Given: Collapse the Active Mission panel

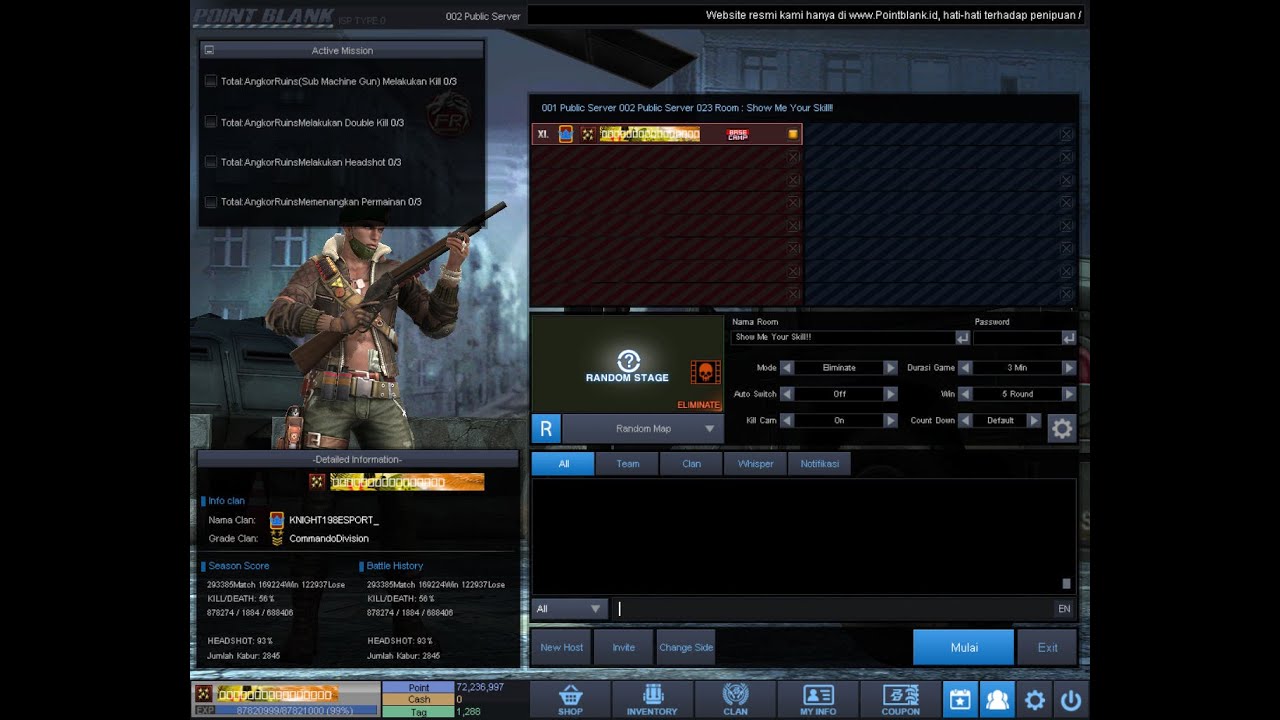Looking at the screenshot, I should click(x=209, y=50).
